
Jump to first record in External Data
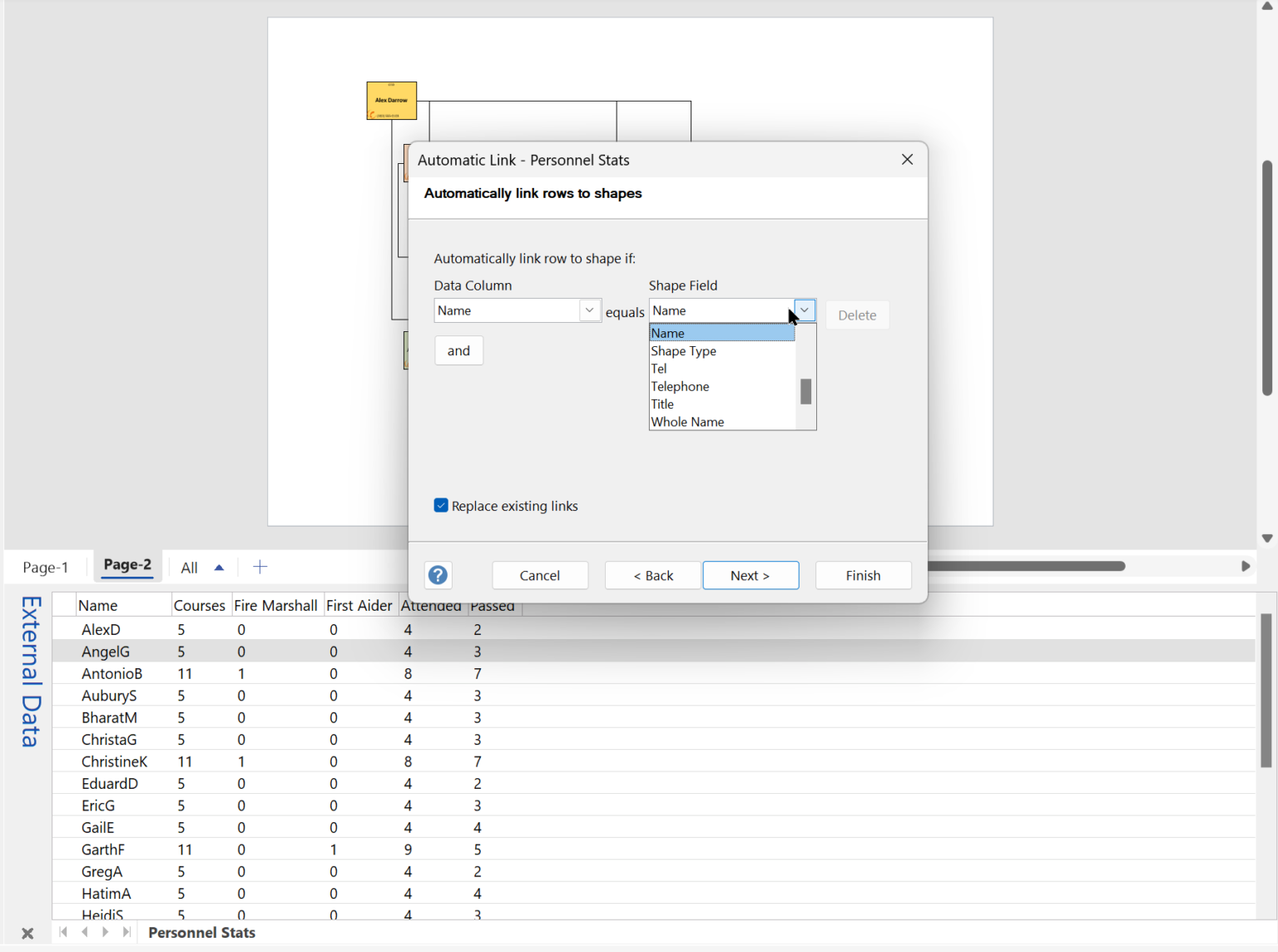coord(63,932)
